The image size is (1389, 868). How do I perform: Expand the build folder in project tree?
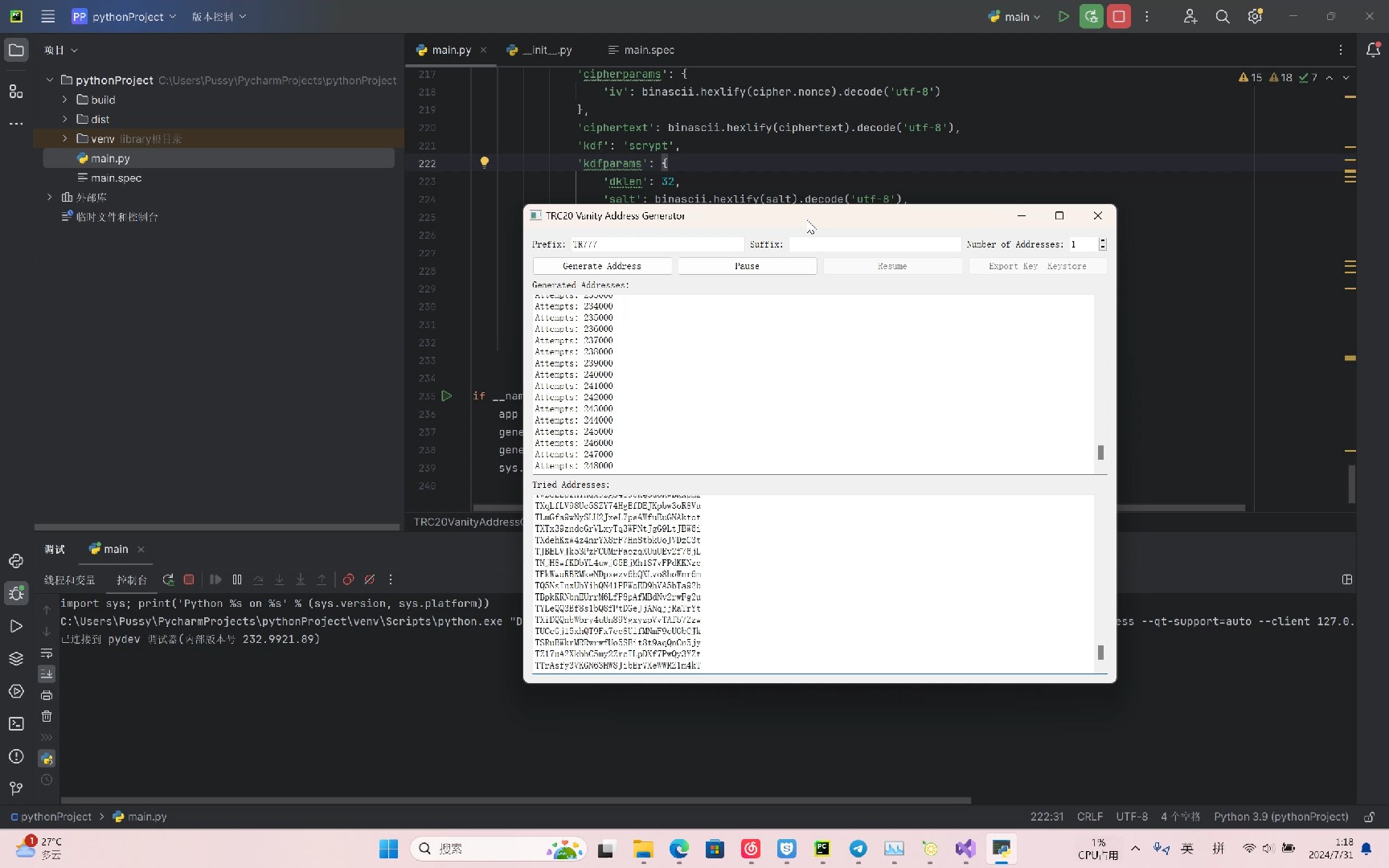point(65,100)
